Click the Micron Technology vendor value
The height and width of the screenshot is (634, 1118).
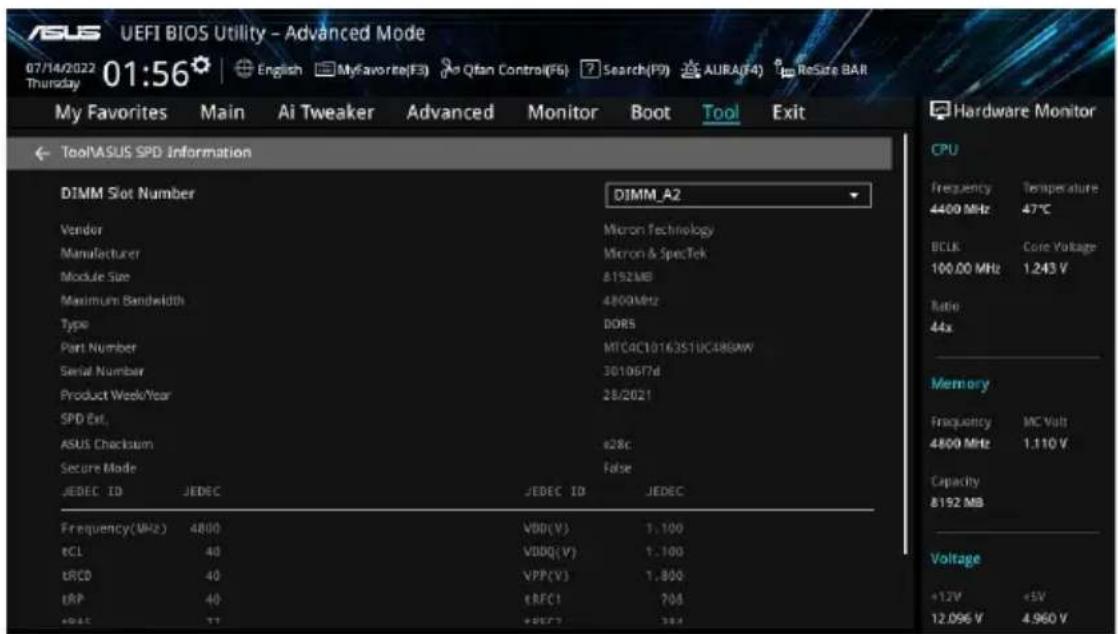(658, 230)
